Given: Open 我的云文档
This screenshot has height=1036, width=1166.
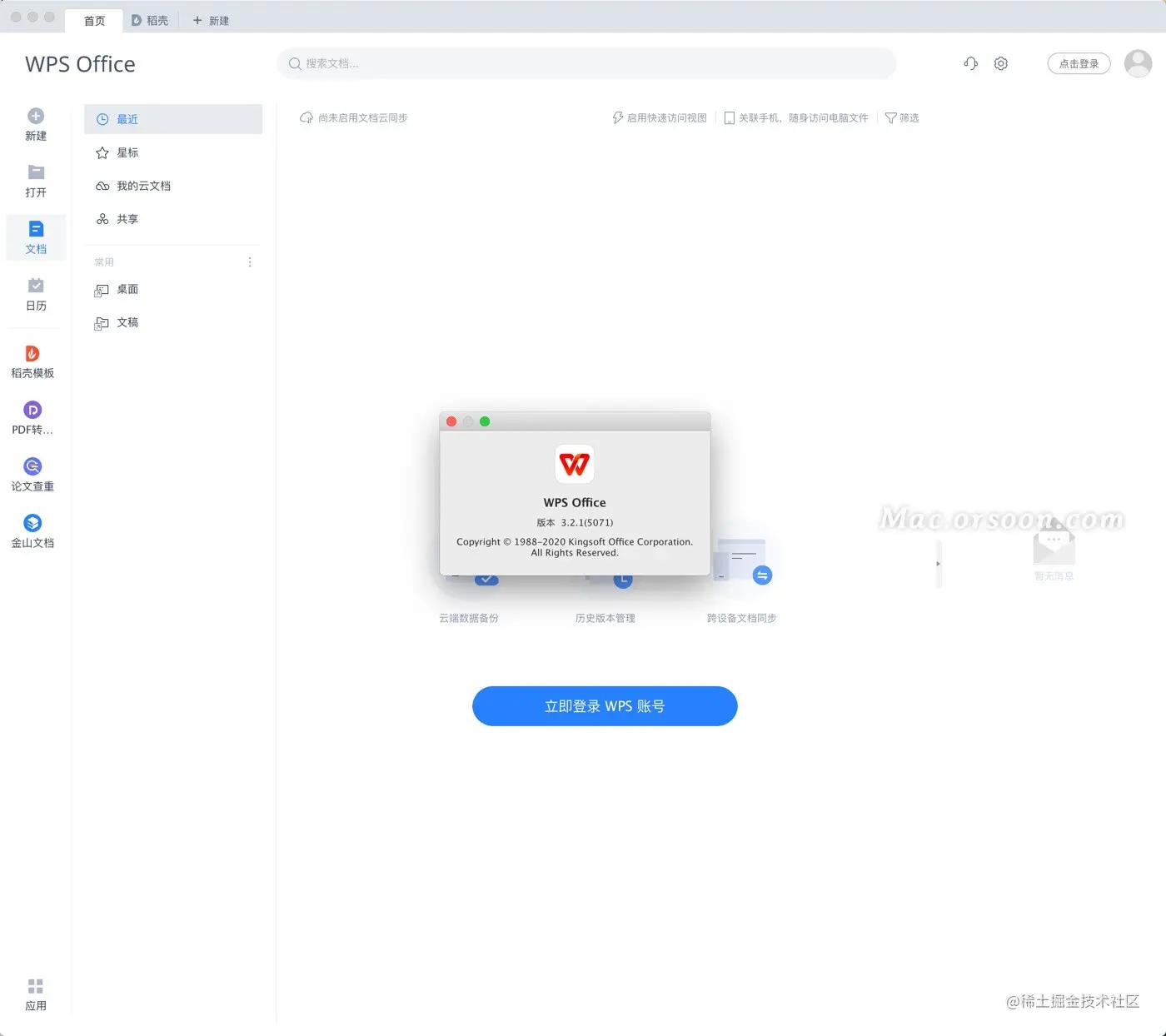Looking at the screenshot, I should 173,186.
